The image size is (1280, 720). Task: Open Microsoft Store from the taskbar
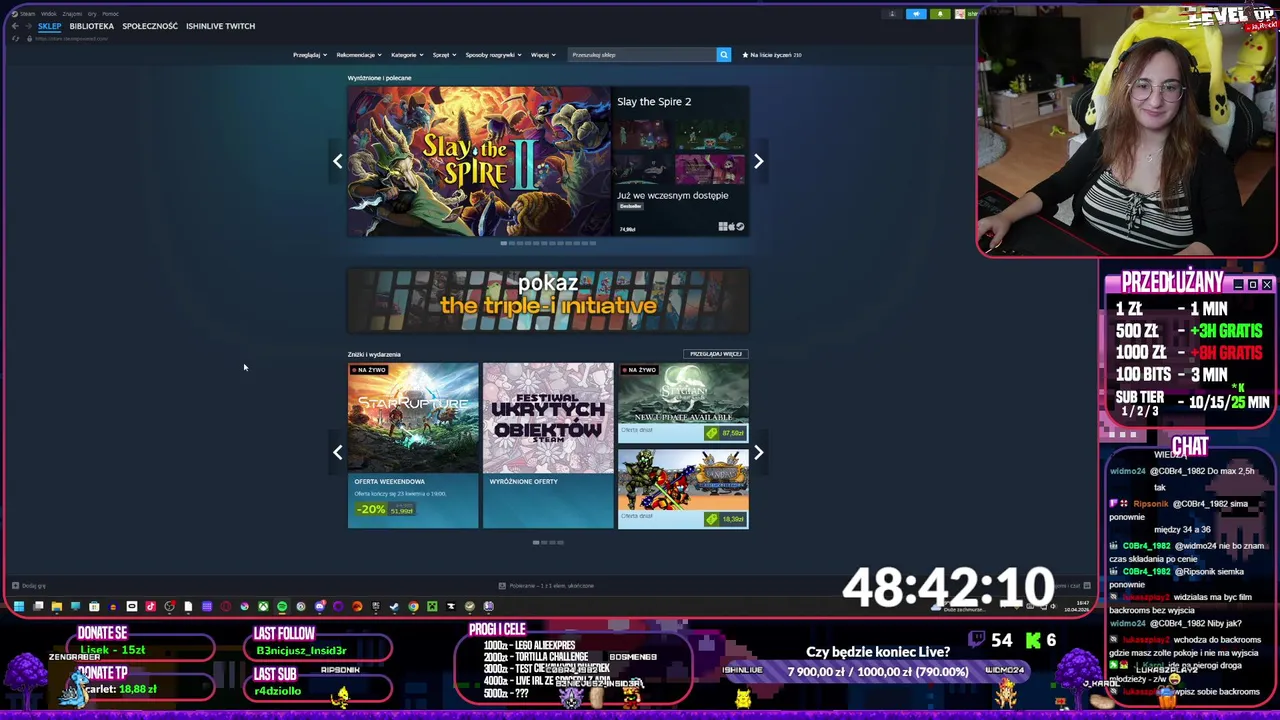(x=94, y=606)
